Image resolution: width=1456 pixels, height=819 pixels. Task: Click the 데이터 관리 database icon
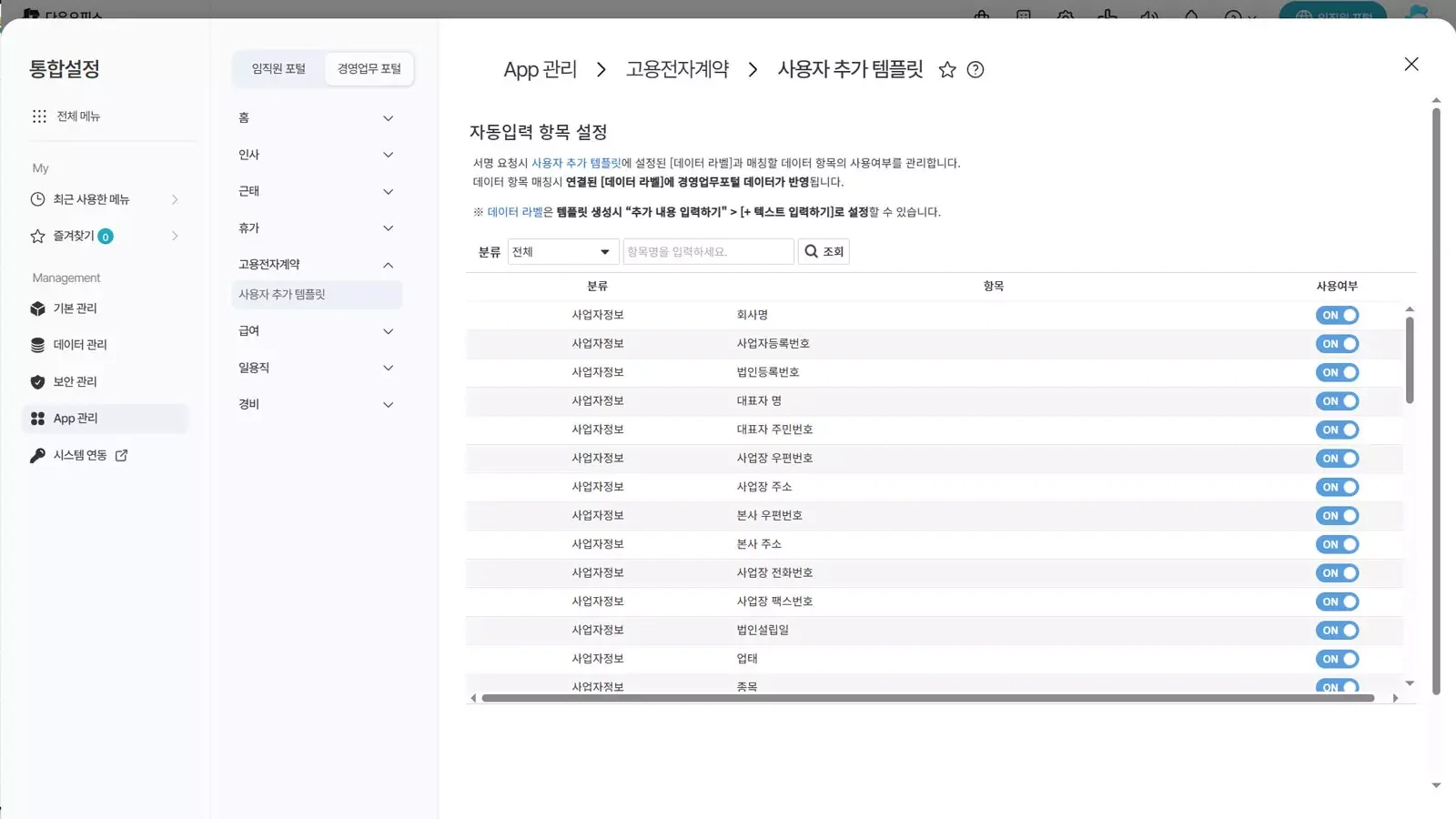coord(36,344)
